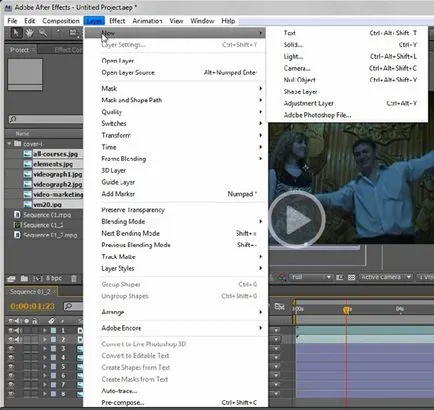434x410 pixels.
Task: Expand layer 4 properties triangle
Action: 45,358
